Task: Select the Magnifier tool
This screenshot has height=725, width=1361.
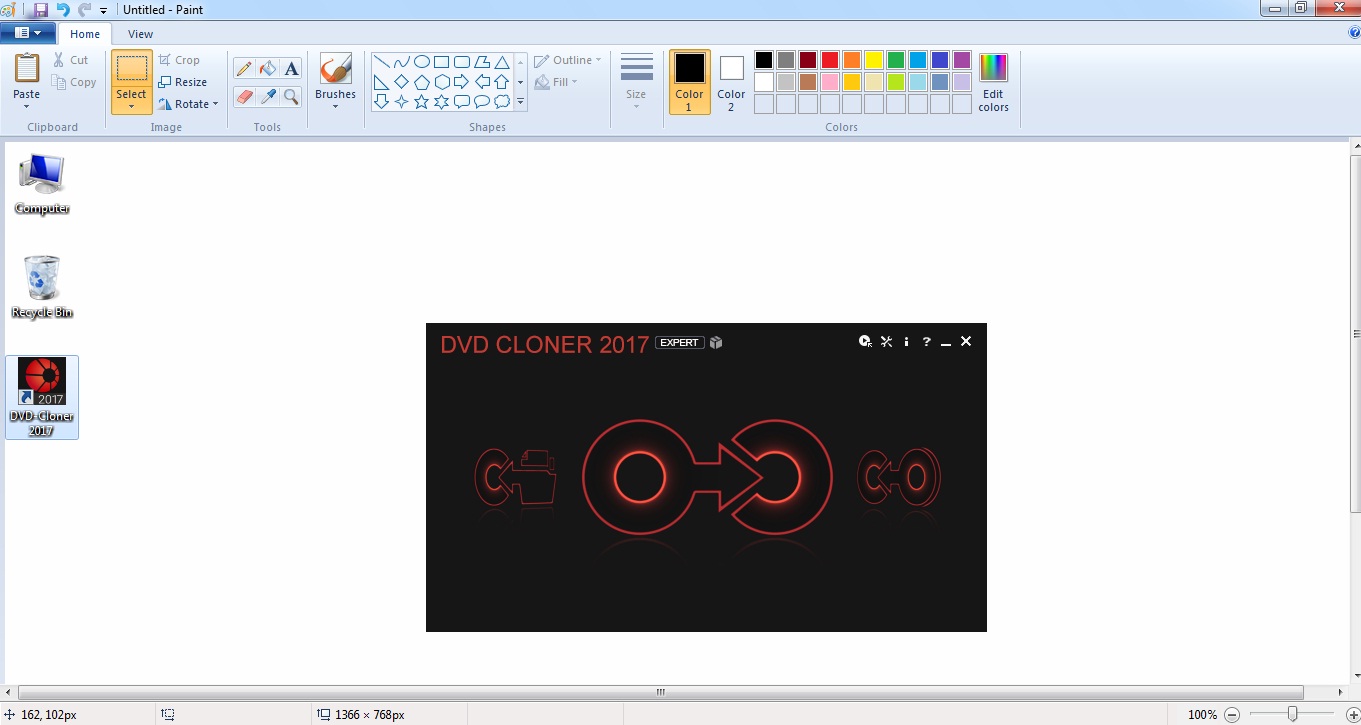Action: (291, 96)
